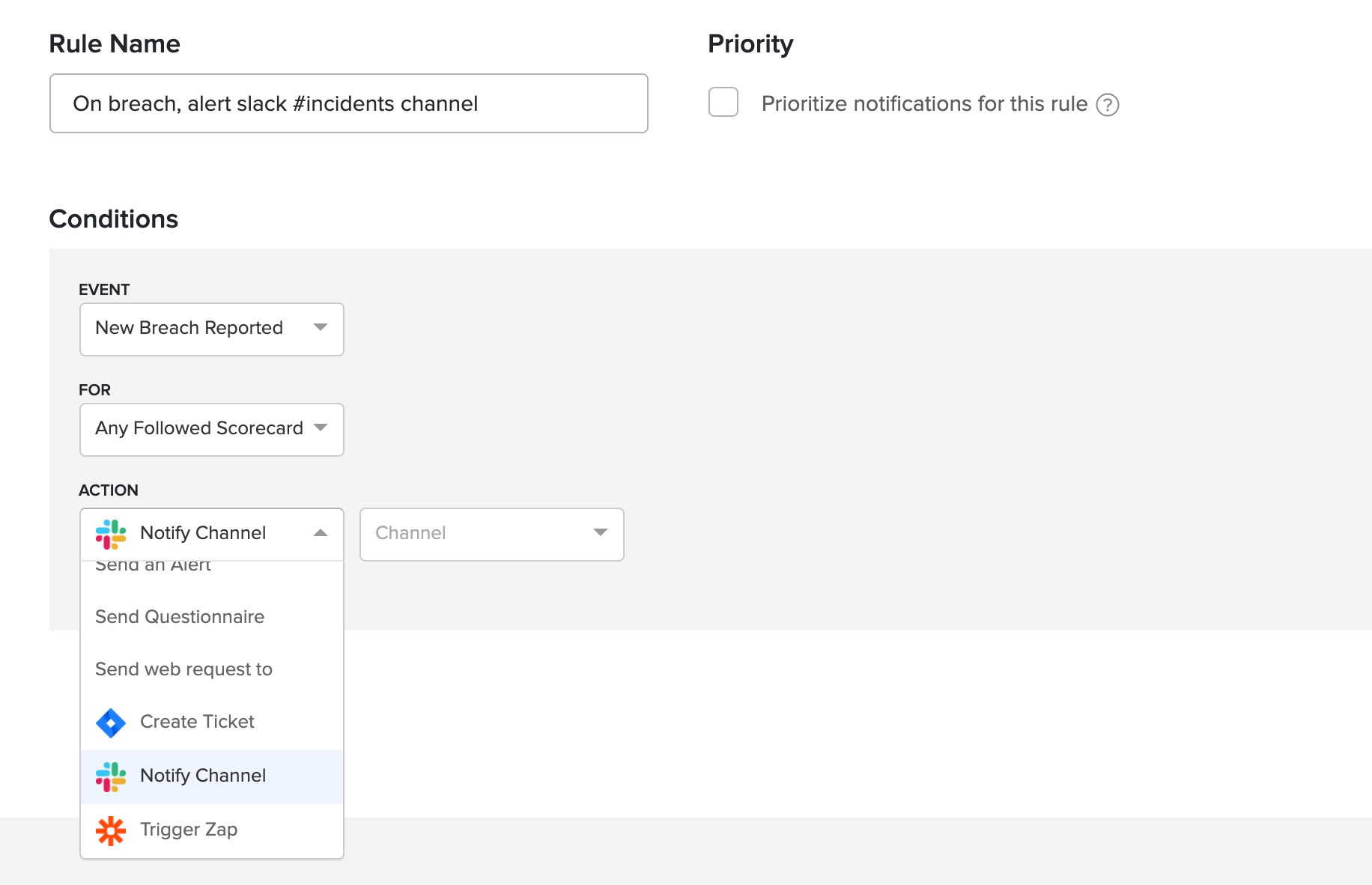Click the priority help question mark icon
1372x885 pixels.
1107,105
